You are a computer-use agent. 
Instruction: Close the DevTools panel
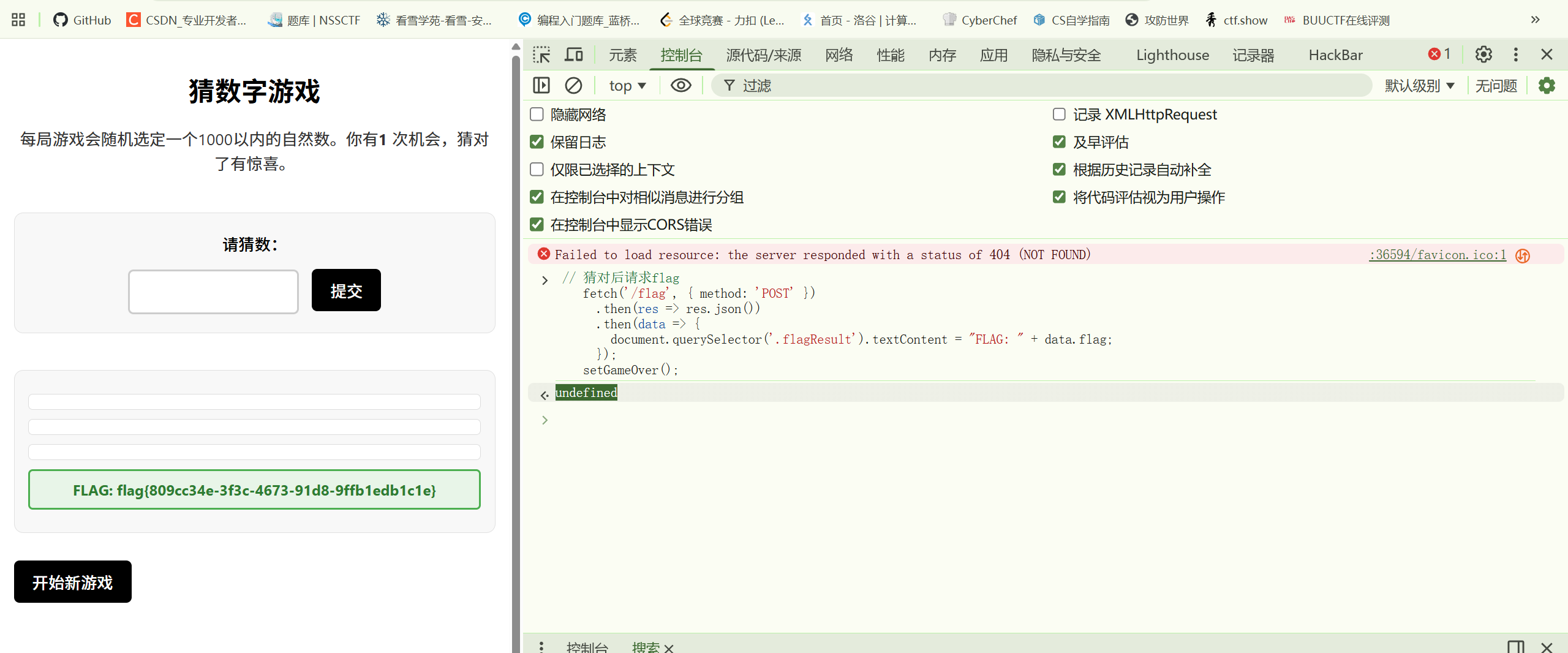coord(1547,55)
